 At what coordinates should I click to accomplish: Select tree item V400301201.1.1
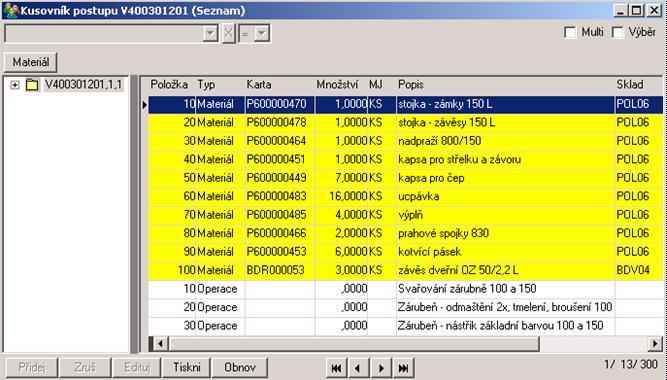pyautogui.click(x=84, y=85)
